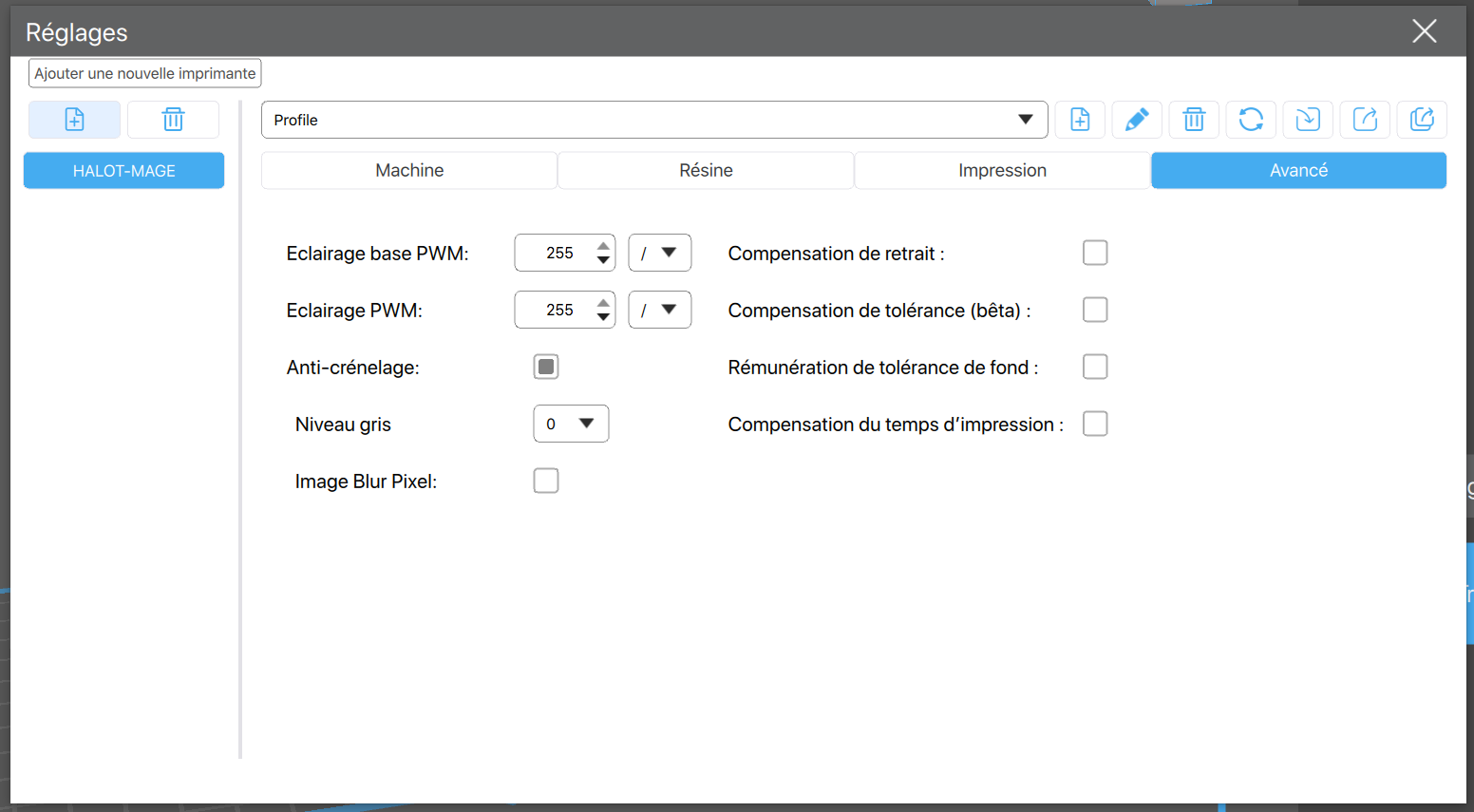
Task: Click the refresh profile icon
Action: click(1251, 120)
